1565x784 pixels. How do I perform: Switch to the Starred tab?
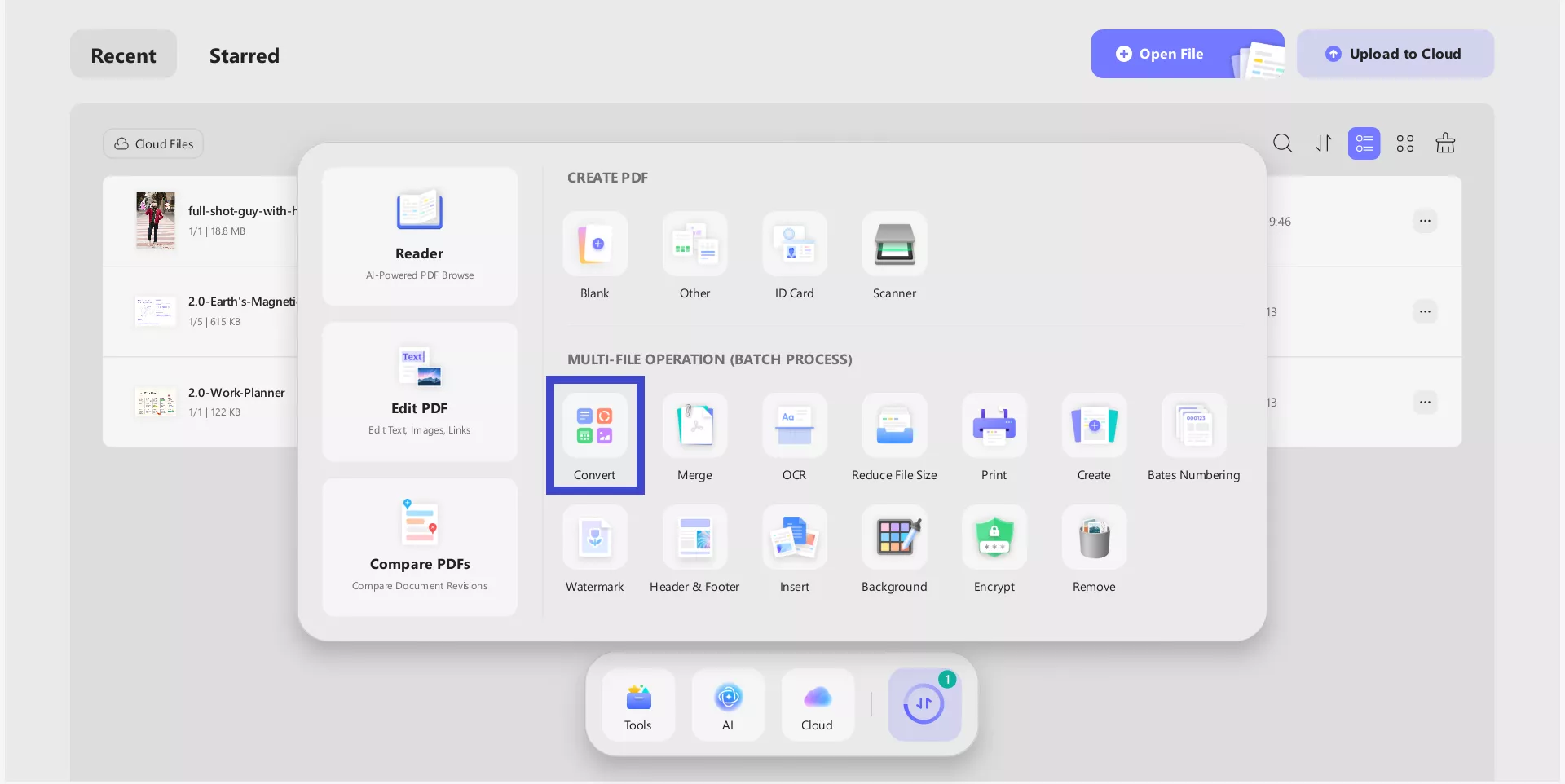[244, 55]
